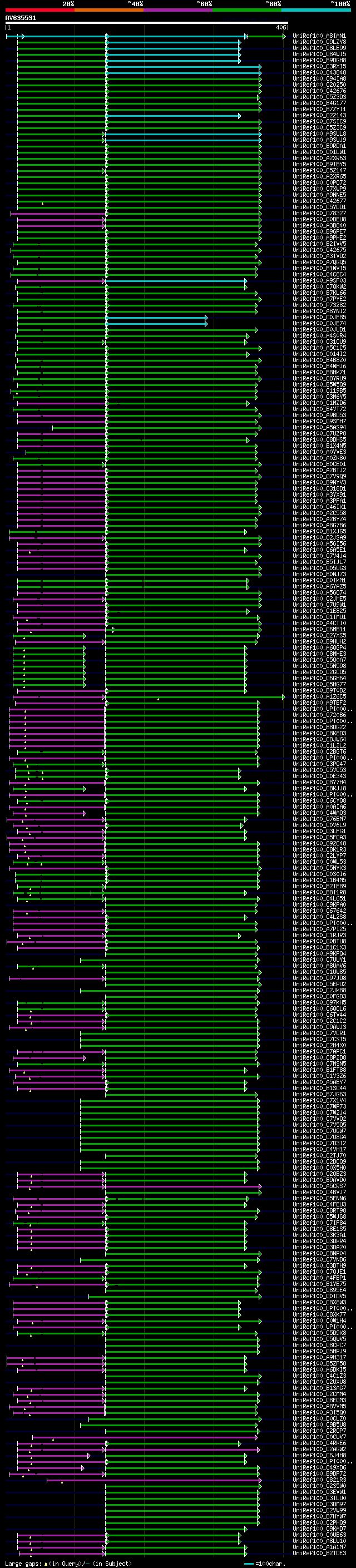The width and height of the screenshot is (356, 1568).
Task: Select the label UniRef100_Q4L651
Action: [x=319, y=898]
